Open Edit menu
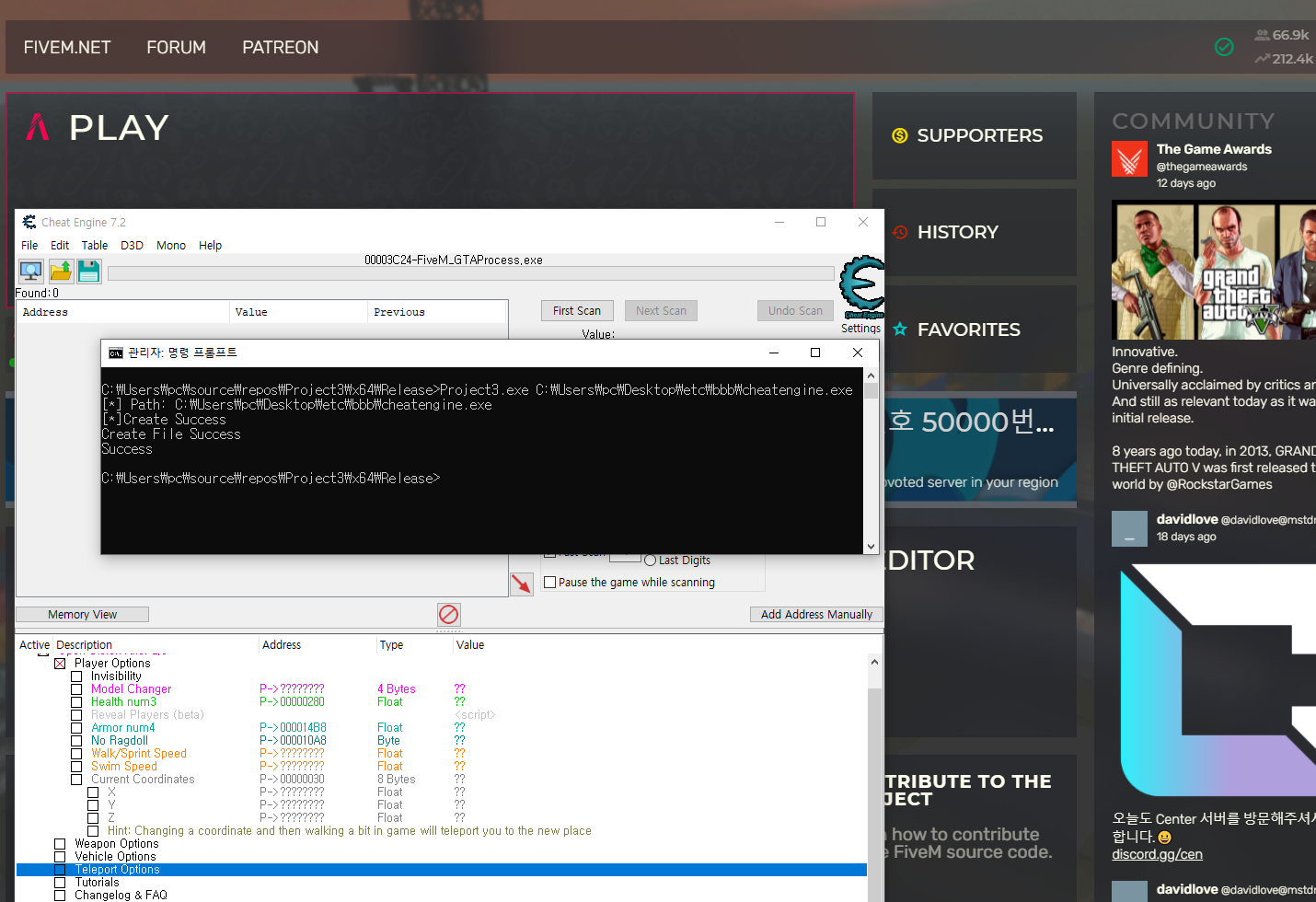 point(60,246)
